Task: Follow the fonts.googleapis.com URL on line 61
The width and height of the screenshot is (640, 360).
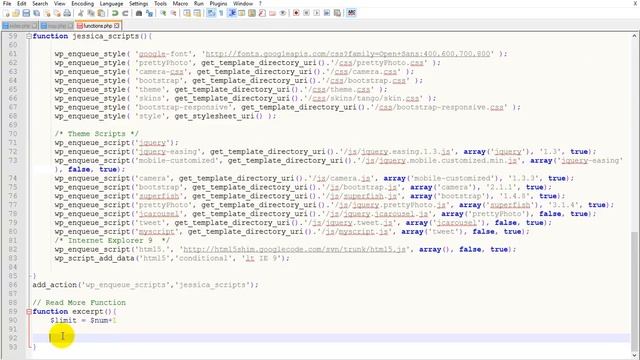Action: (347, 54)
